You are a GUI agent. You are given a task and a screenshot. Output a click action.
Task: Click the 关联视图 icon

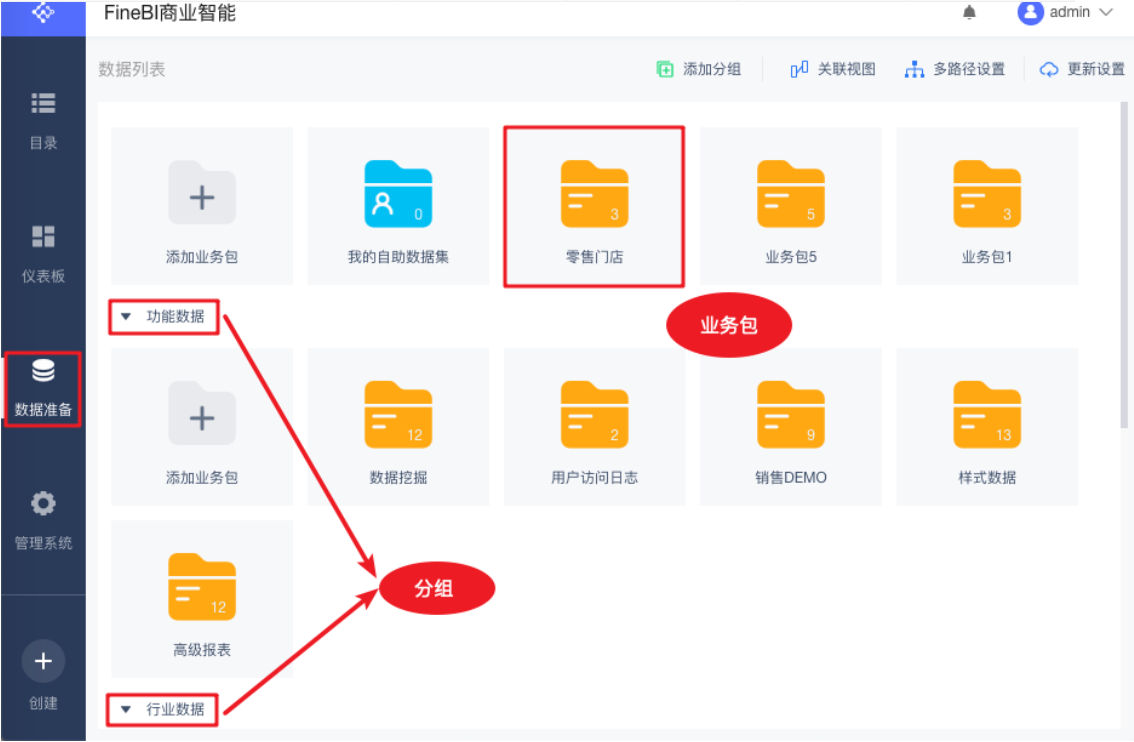coord(799,69)
